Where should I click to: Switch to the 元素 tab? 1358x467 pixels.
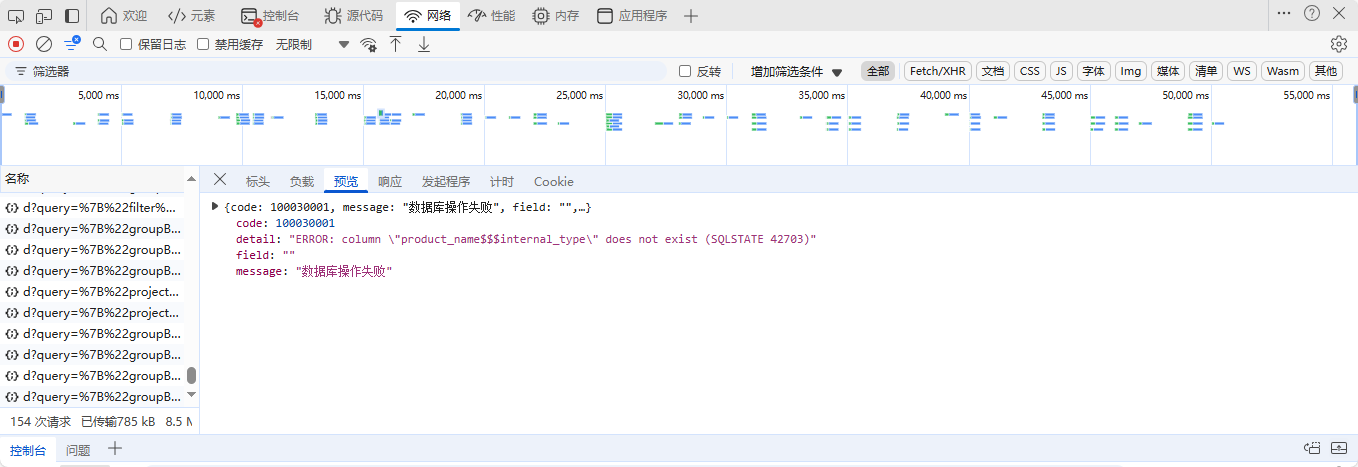pyautogui.click(x=191, y=16)
